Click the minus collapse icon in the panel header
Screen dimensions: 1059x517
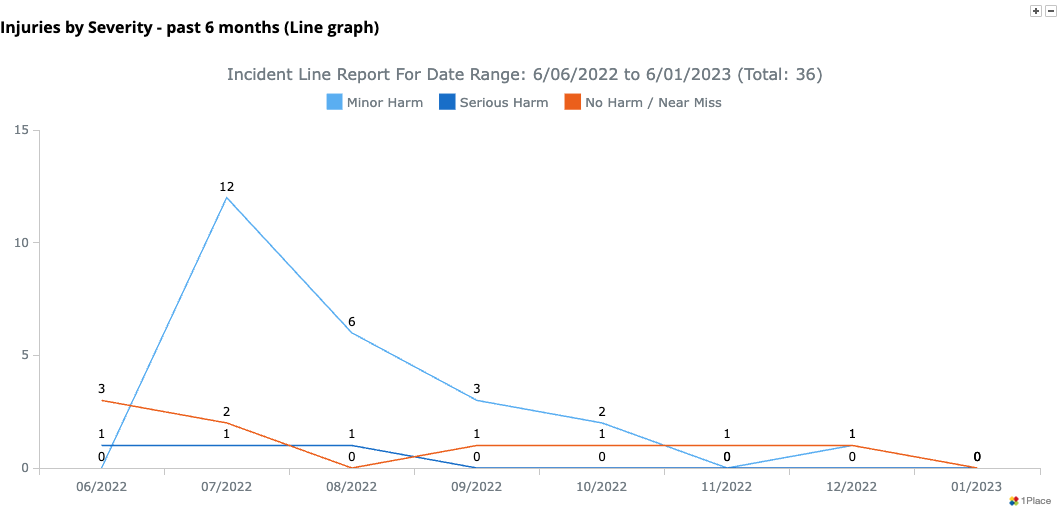(1050, 9)
